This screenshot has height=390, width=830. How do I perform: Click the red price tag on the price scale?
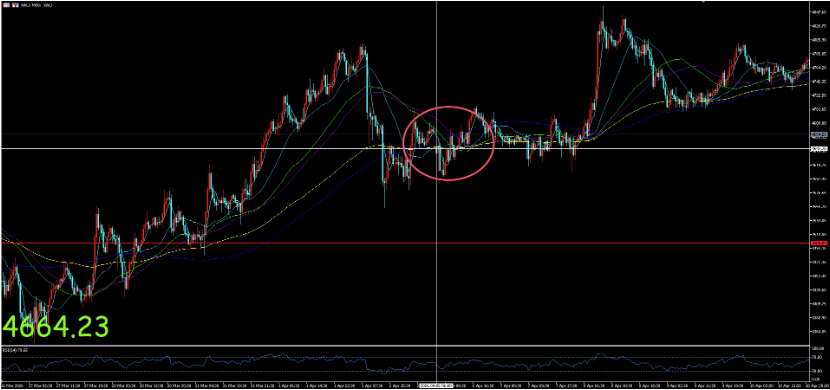click(x=819, y=243)
